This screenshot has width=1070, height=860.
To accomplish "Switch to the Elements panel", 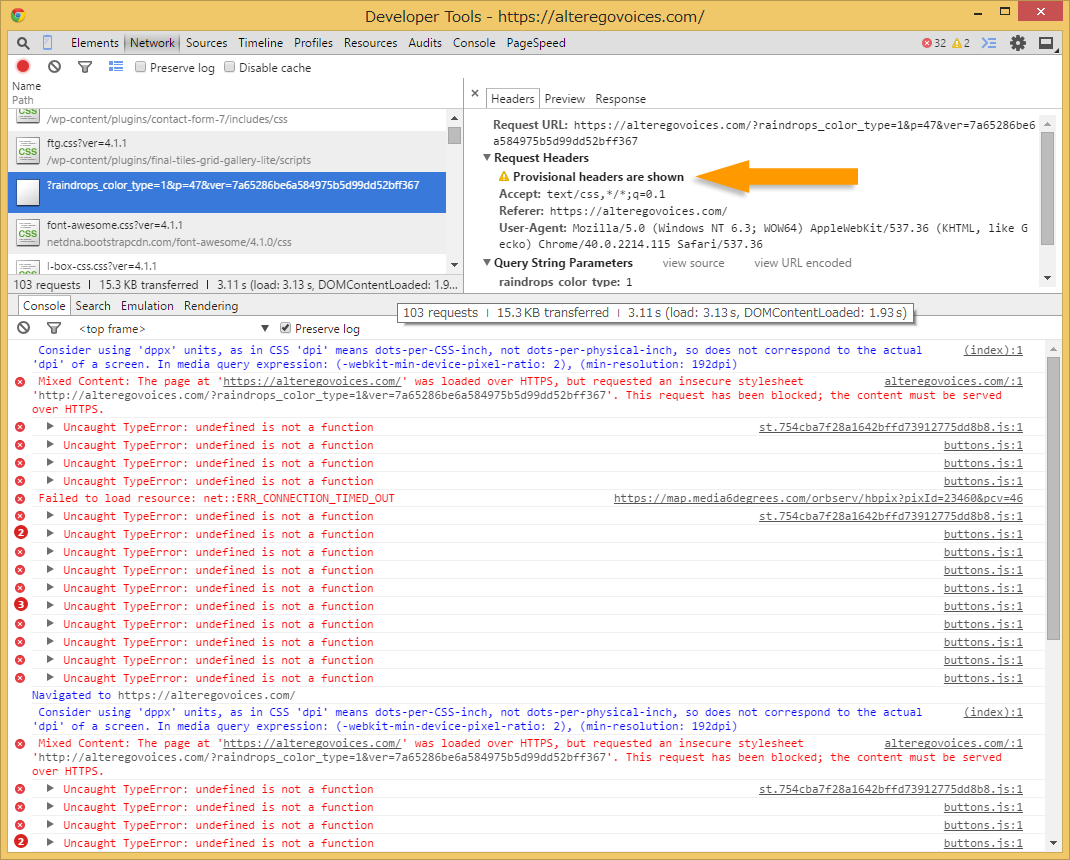I will pos(95,43).
